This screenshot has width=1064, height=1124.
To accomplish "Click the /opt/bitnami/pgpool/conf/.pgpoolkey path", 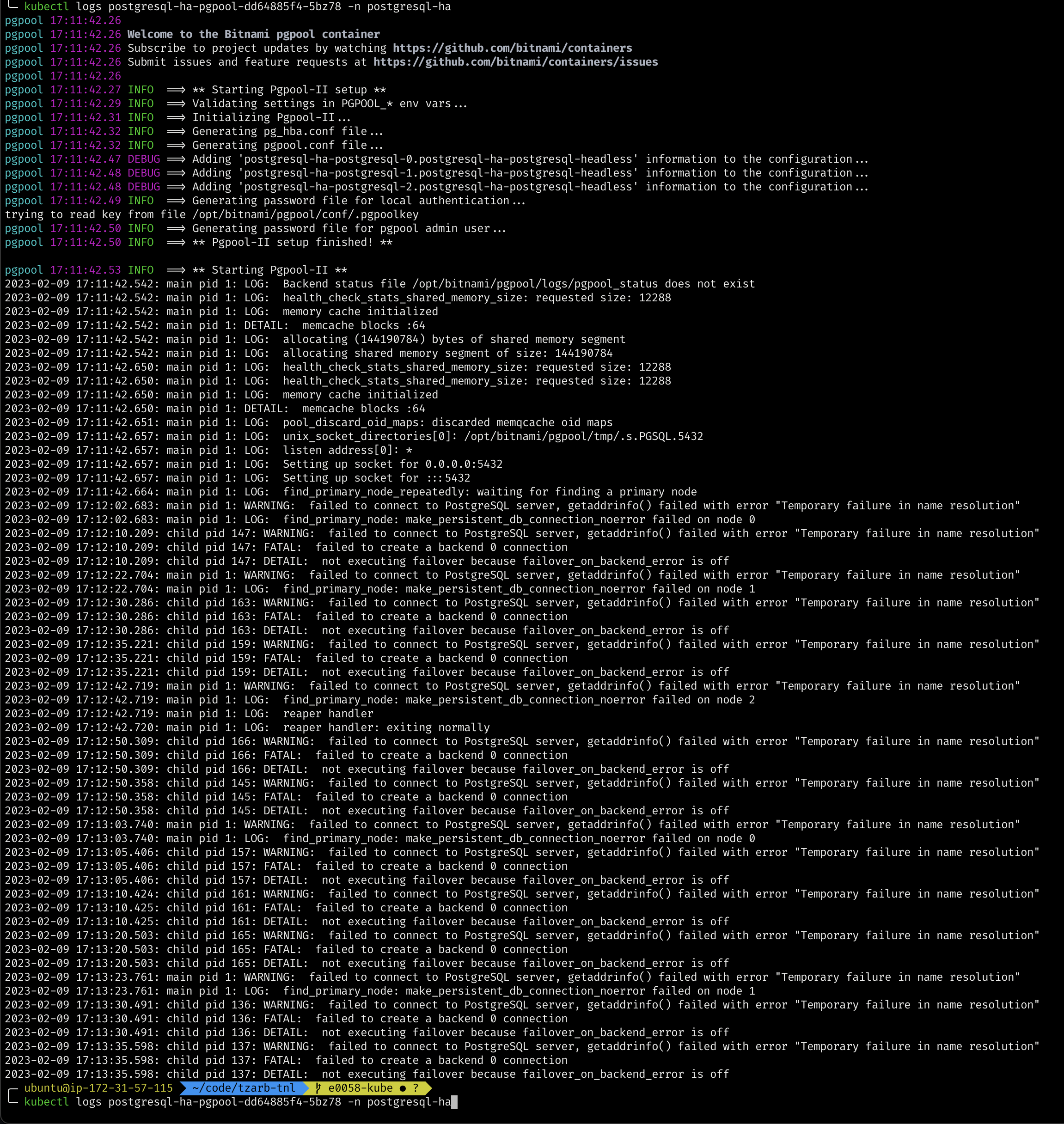I will [x=305, y=214].
